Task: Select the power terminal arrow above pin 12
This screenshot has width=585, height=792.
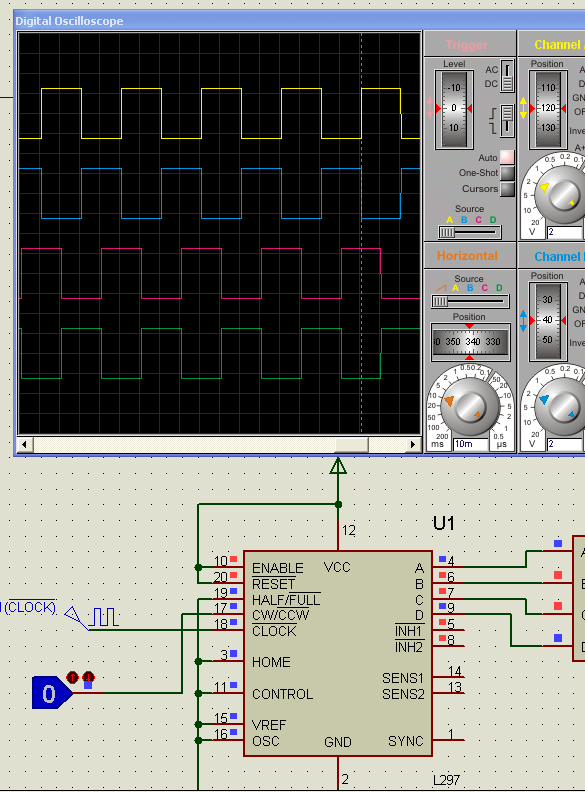Action: click(338, 466)
